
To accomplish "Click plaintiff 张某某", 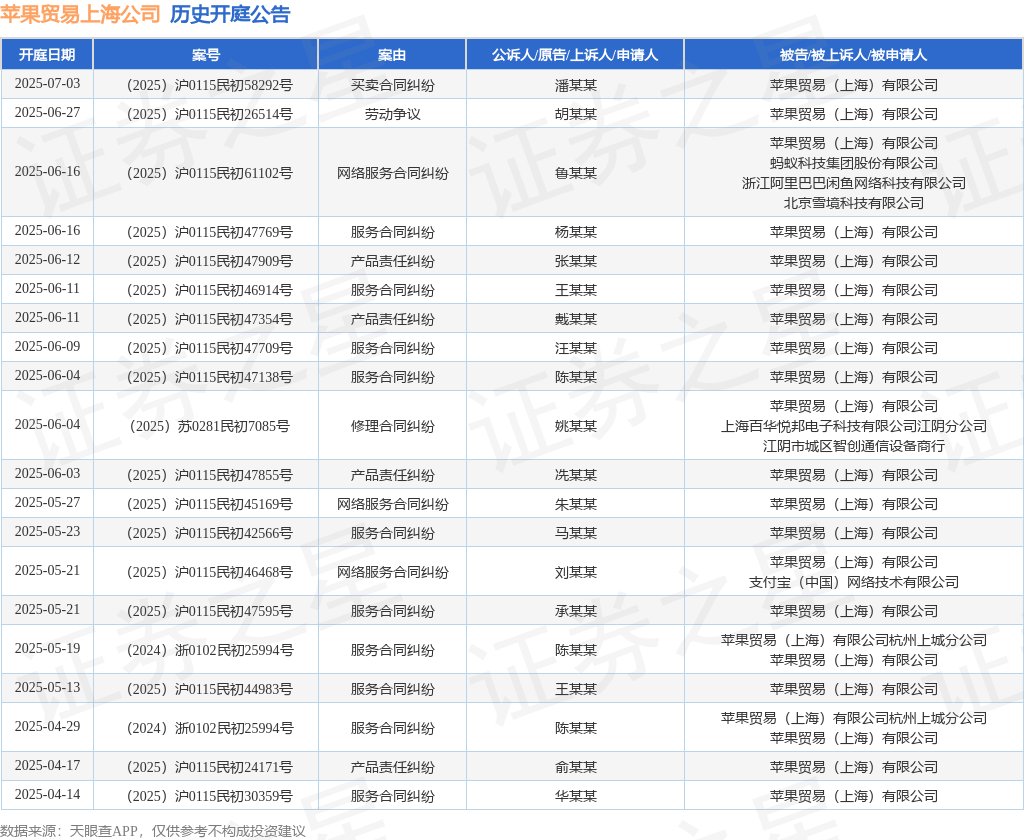I will (x=575, y=261).
